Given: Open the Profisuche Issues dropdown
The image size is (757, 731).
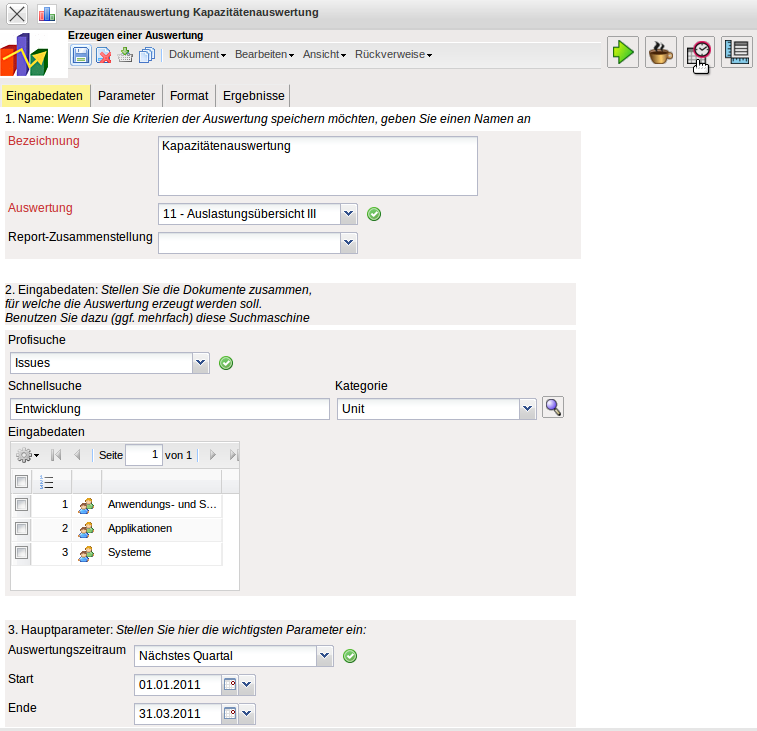Looking at the screenshot, I should coord(200,363).
